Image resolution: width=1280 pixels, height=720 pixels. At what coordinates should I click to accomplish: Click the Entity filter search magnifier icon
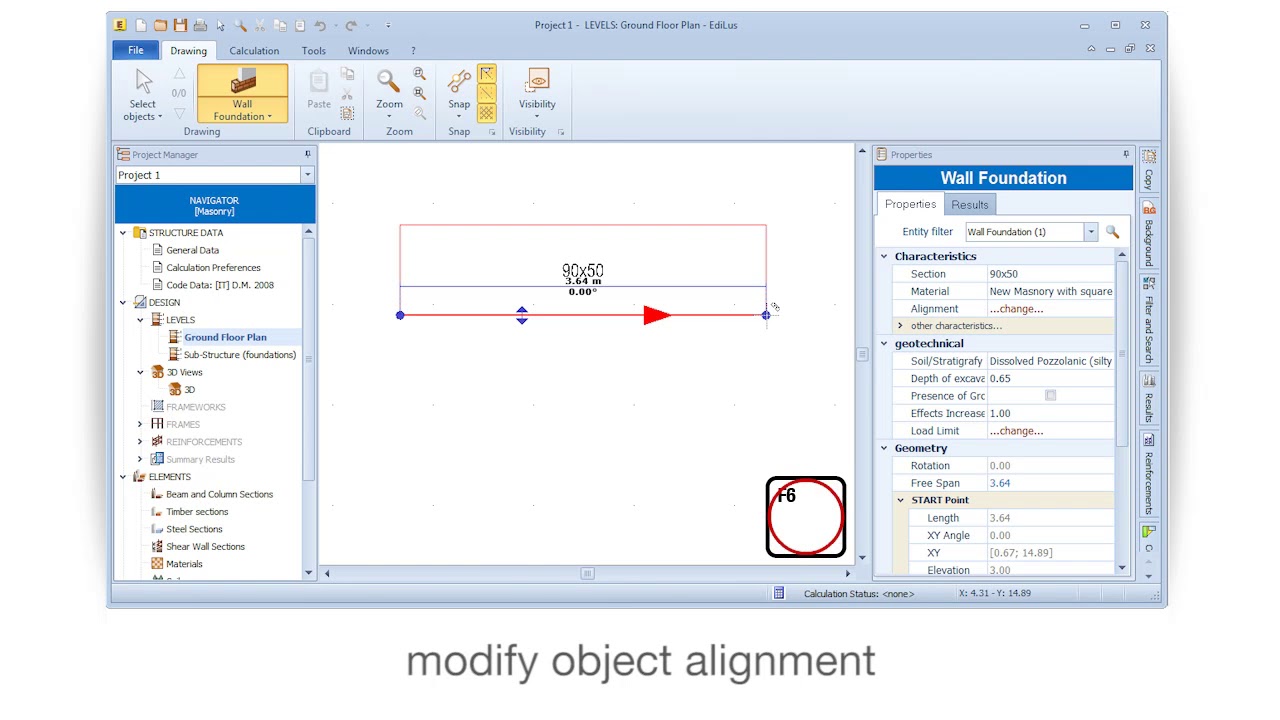pyautogui.click(x=1112, y=232)
